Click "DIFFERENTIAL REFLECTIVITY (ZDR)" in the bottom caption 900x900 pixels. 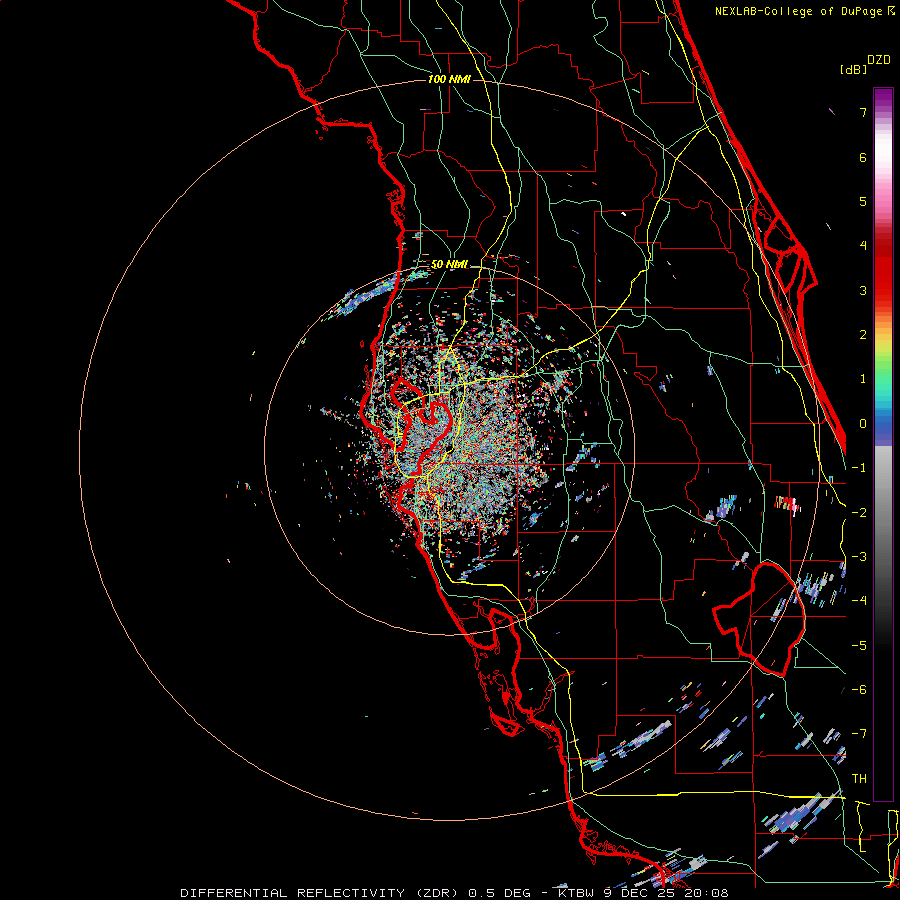pyautogui.click(x=319, y=893)
